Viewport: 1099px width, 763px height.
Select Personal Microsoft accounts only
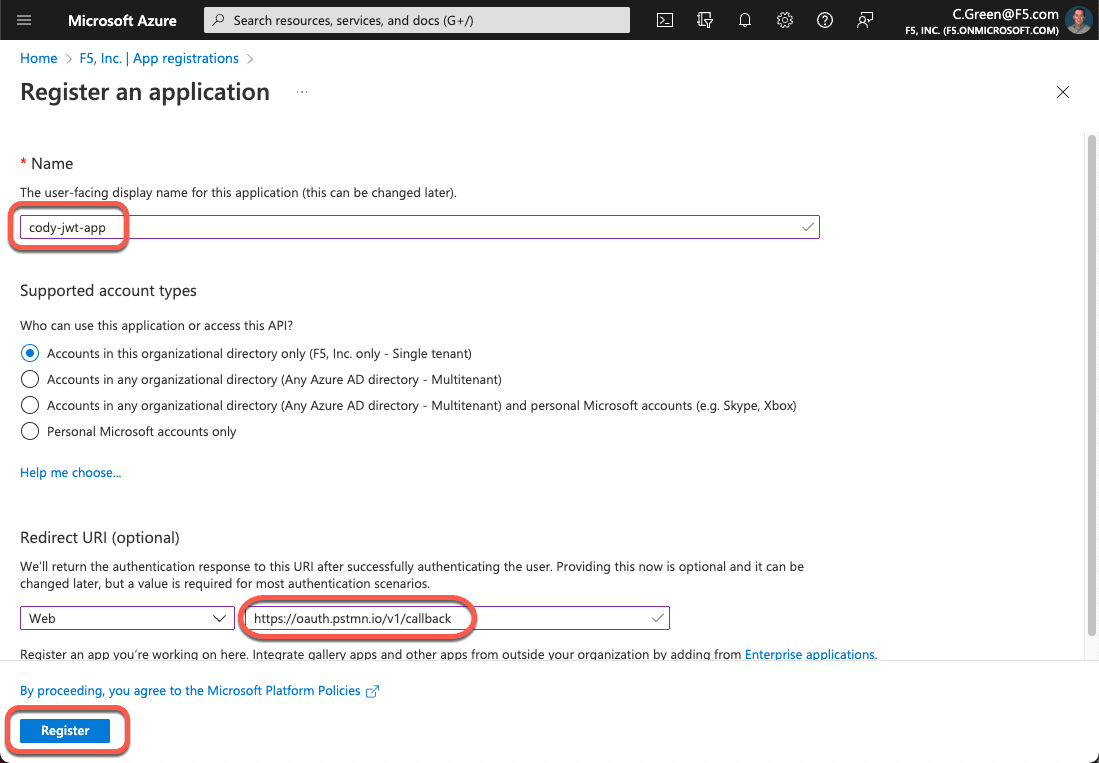point(29,430)
